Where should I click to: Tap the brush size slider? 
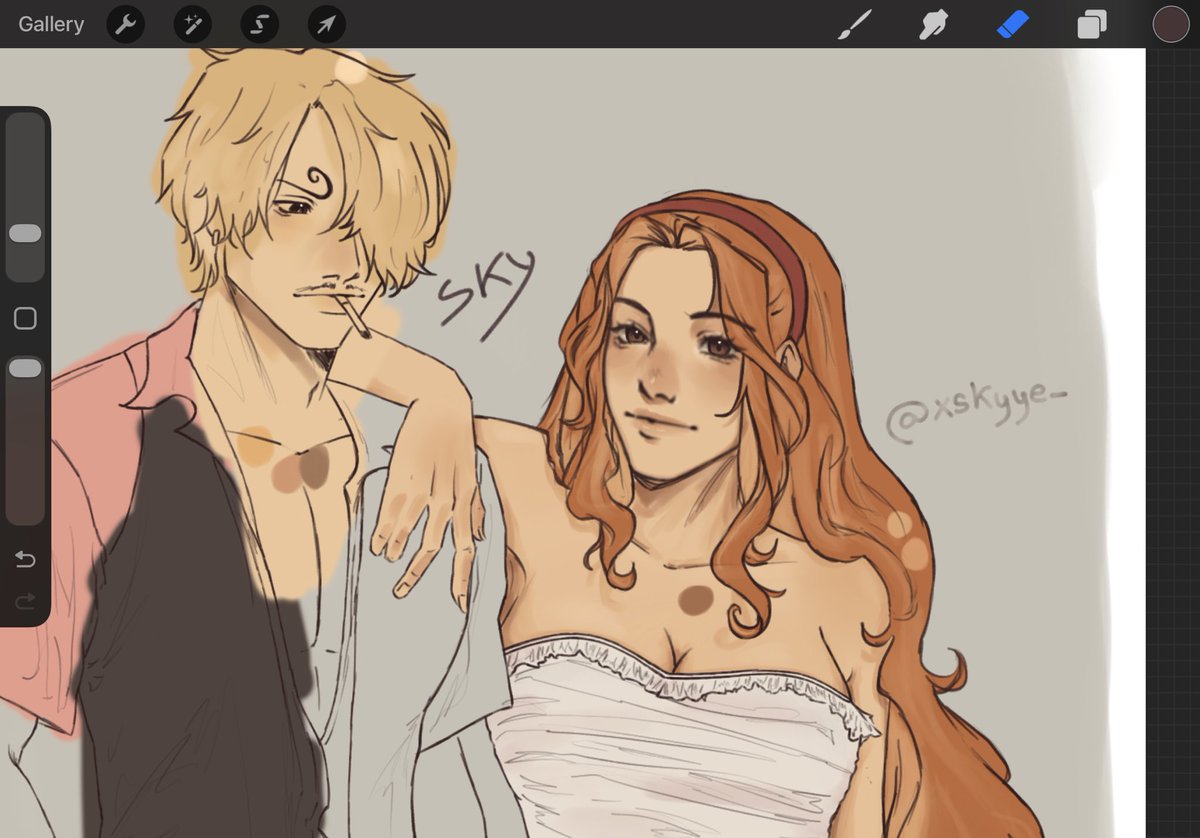tap(25, 233)
